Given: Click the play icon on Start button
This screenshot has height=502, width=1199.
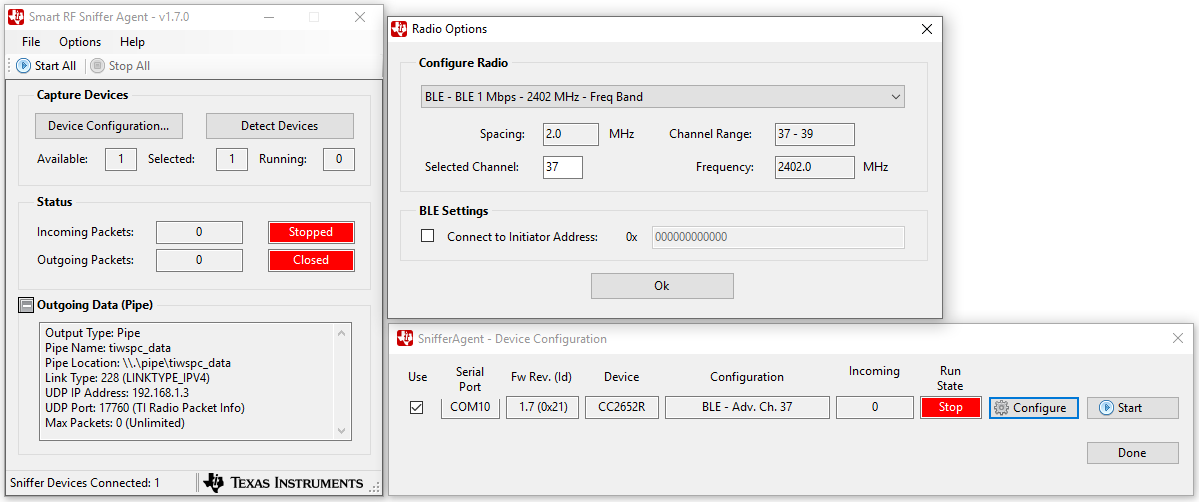Looking at the screenshot, I should point(1106,408).
